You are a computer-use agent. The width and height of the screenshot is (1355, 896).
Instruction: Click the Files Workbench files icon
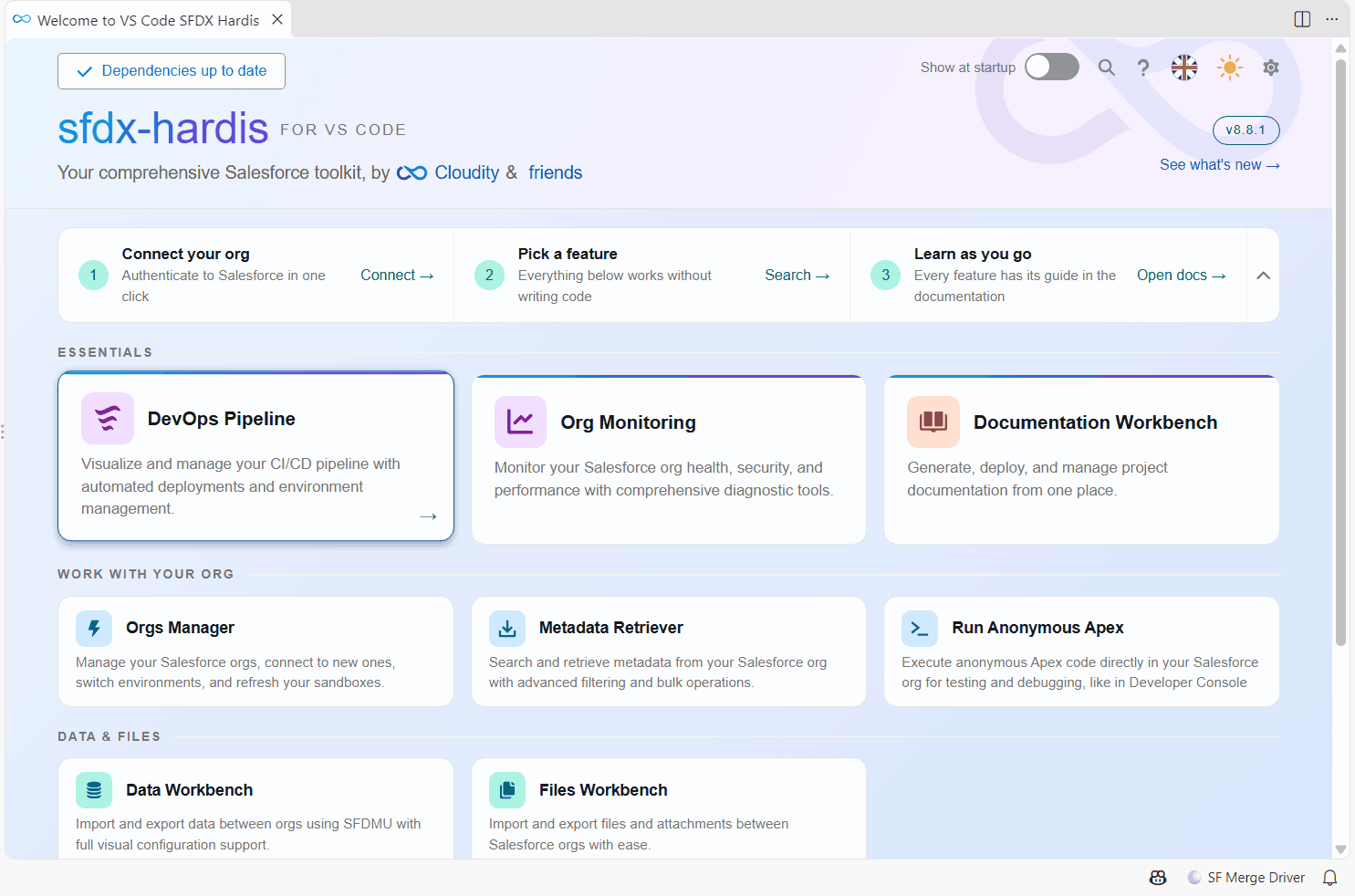(507, 790)
